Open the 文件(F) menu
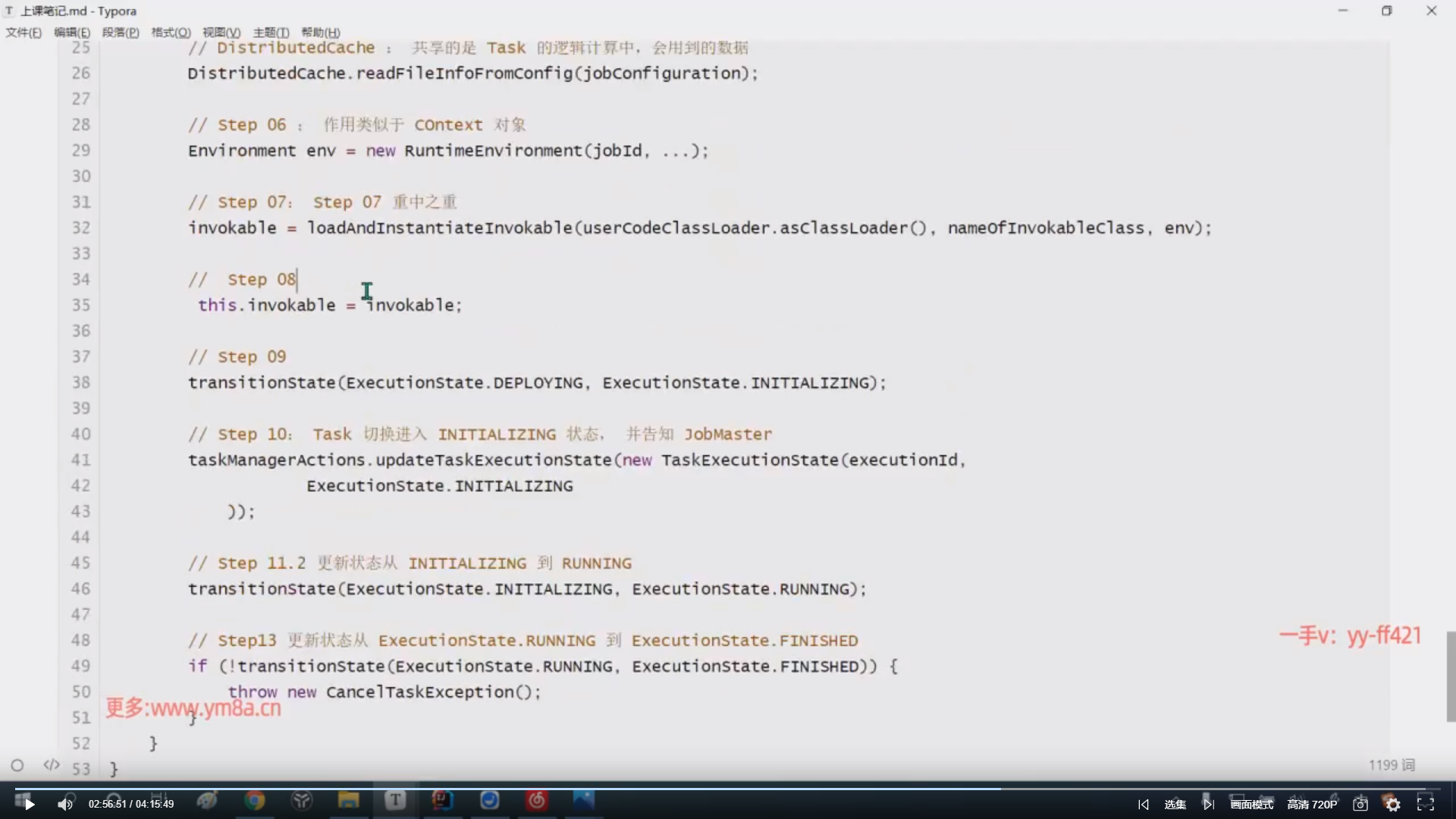This screenshot has height=819, width=1456. pos(24,33)
